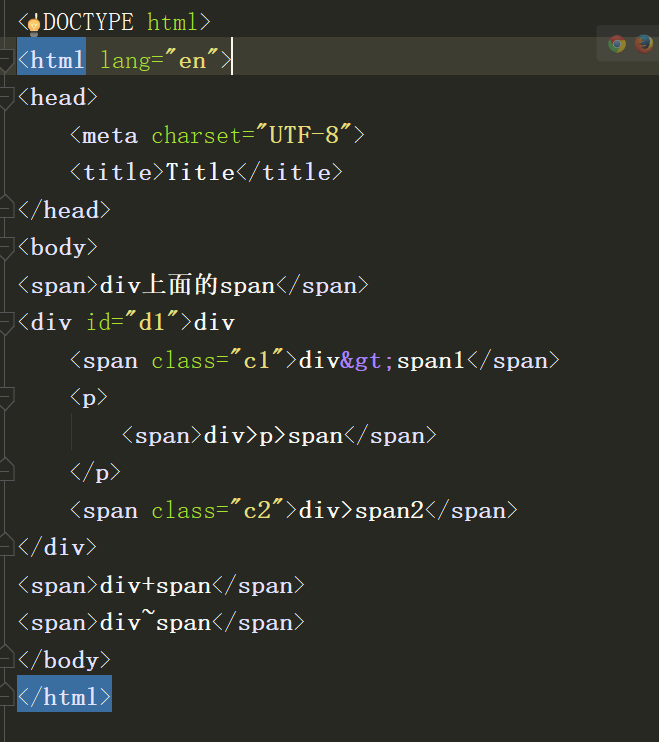Click the Title text inside title tag

point(200,173)
